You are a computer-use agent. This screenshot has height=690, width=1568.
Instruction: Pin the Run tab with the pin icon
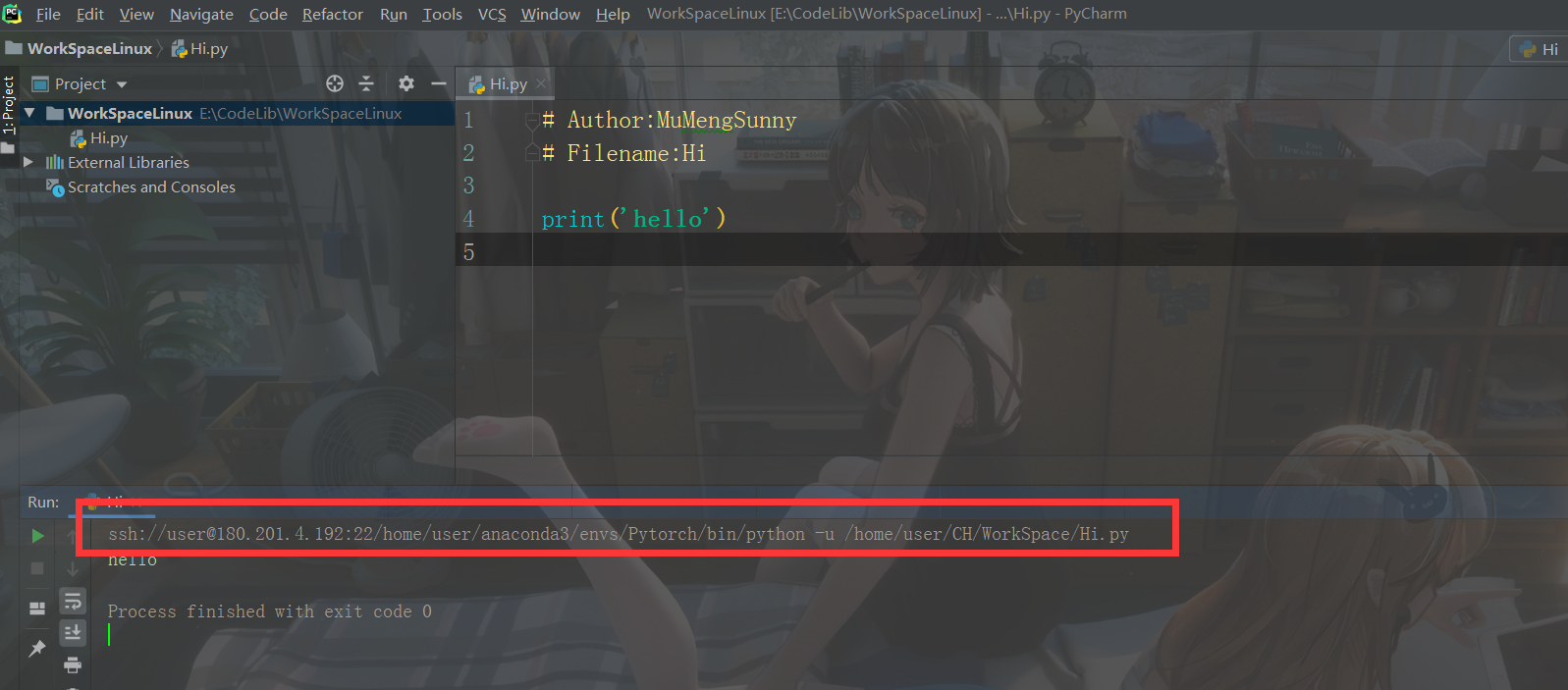tap(37, 648)
